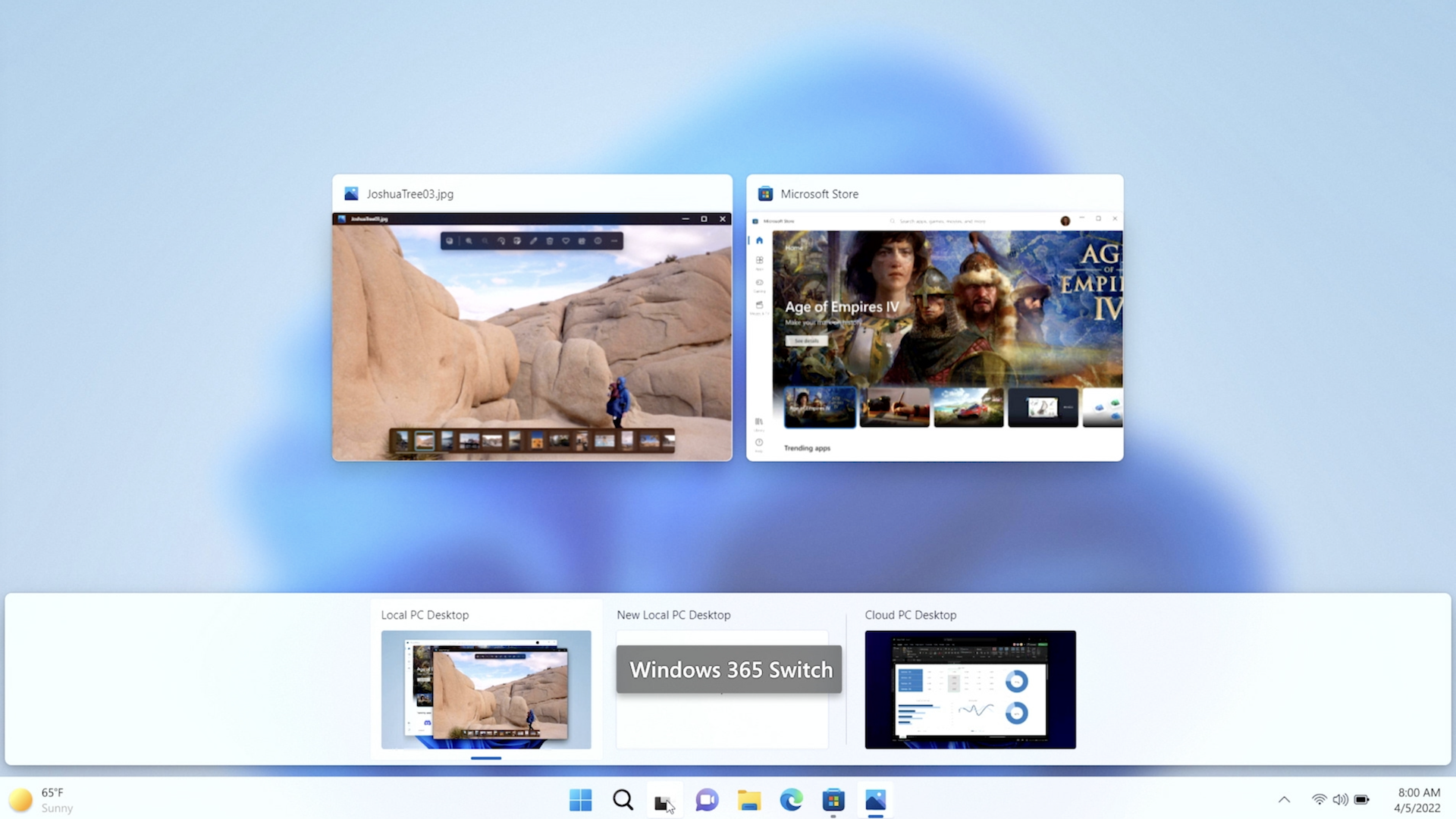Select the draw pencil icon in Photos toolbar

point(533,241)
